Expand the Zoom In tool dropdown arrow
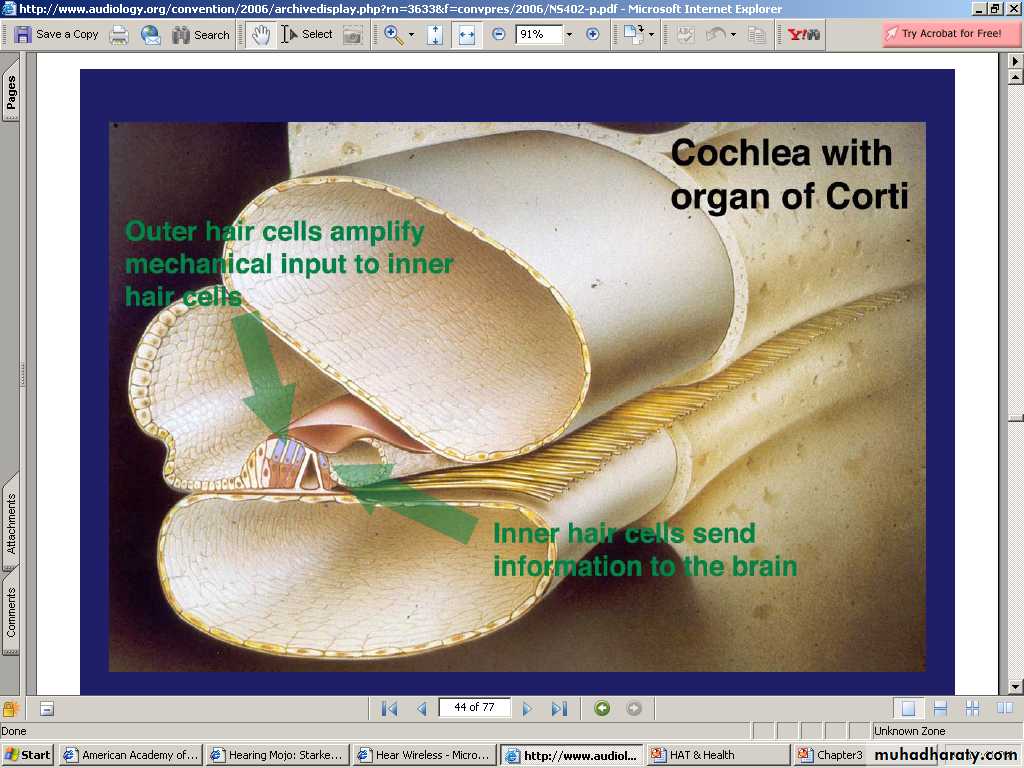1024x768 pixels. tap(411, 35)
